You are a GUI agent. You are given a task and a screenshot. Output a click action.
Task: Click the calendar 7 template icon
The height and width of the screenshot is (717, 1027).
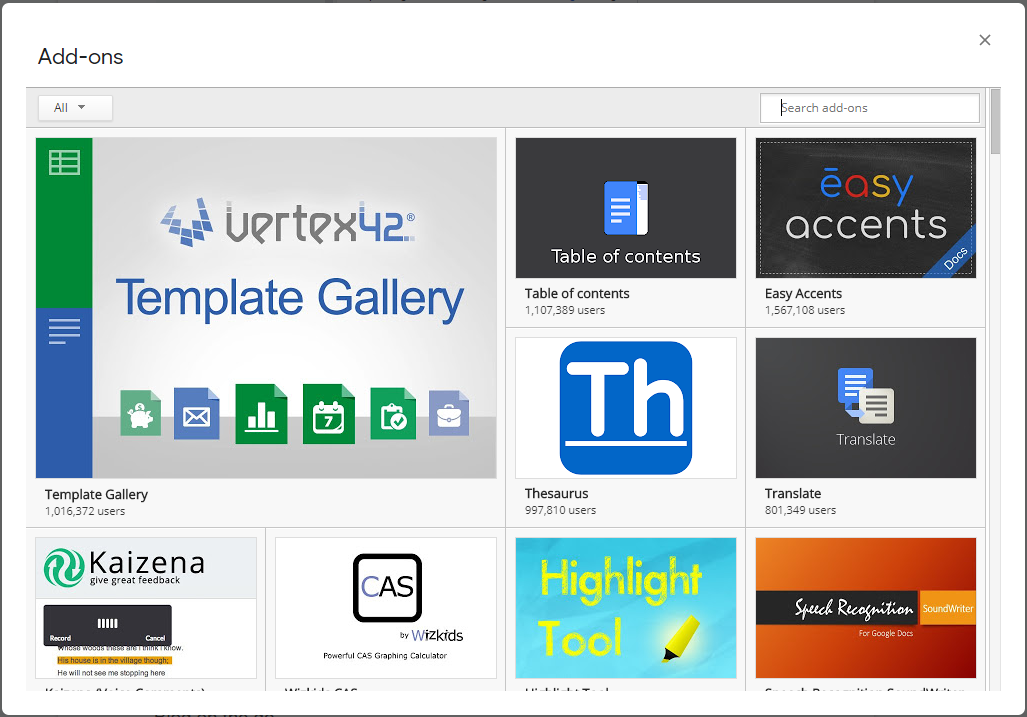coord(329,414)
